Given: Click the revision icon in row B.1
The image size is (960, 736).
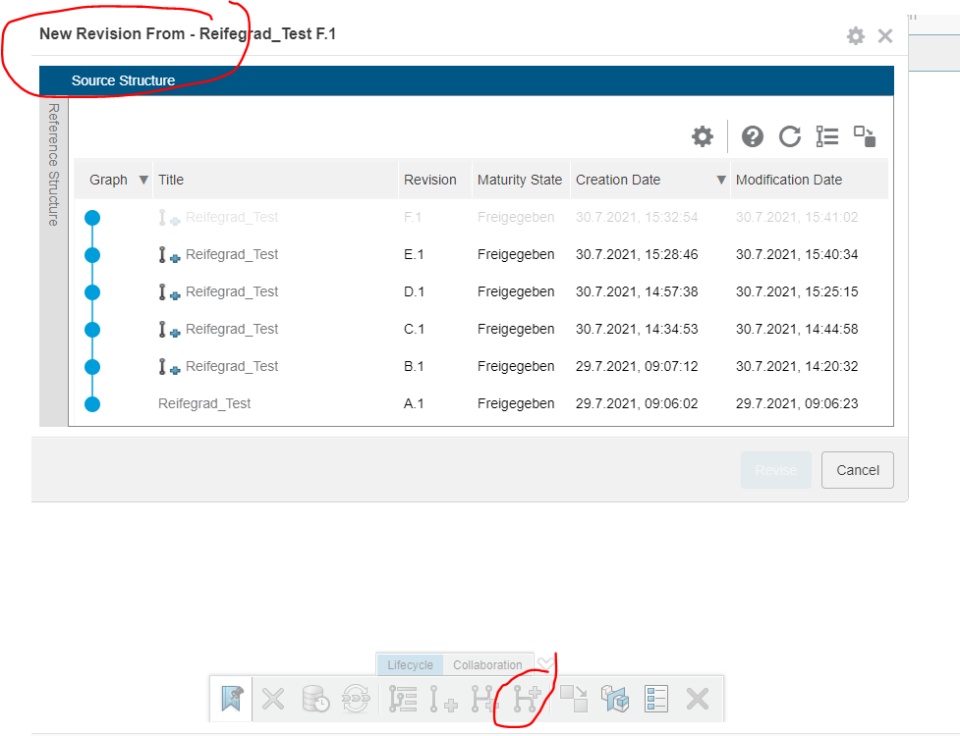Looking at the screenshot, I should click(169, 367).
